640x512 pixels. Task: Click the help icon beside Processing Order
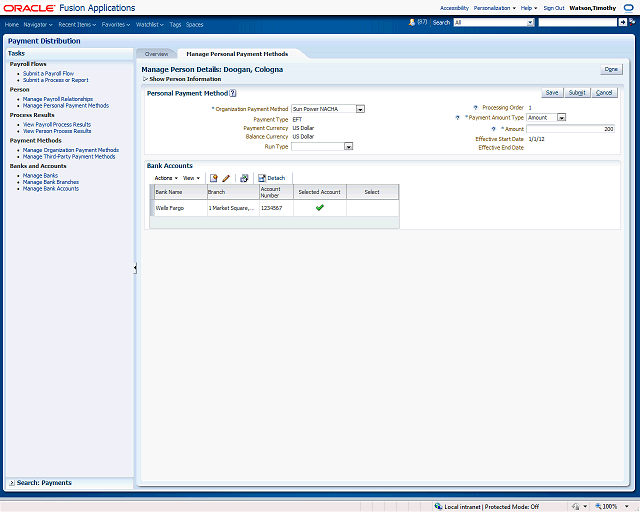[474, 107]
